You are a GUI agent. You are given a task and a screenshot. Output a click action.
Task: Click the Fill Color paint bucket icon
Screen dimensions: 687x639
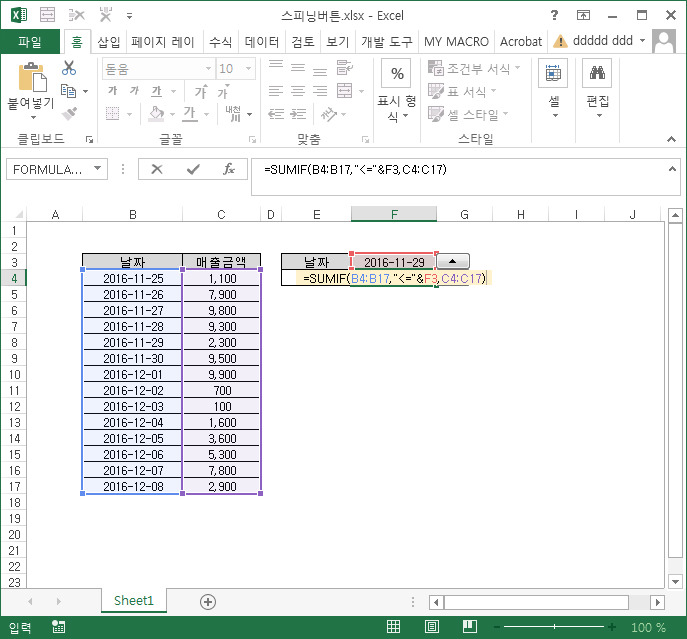[x=156, y=114]
